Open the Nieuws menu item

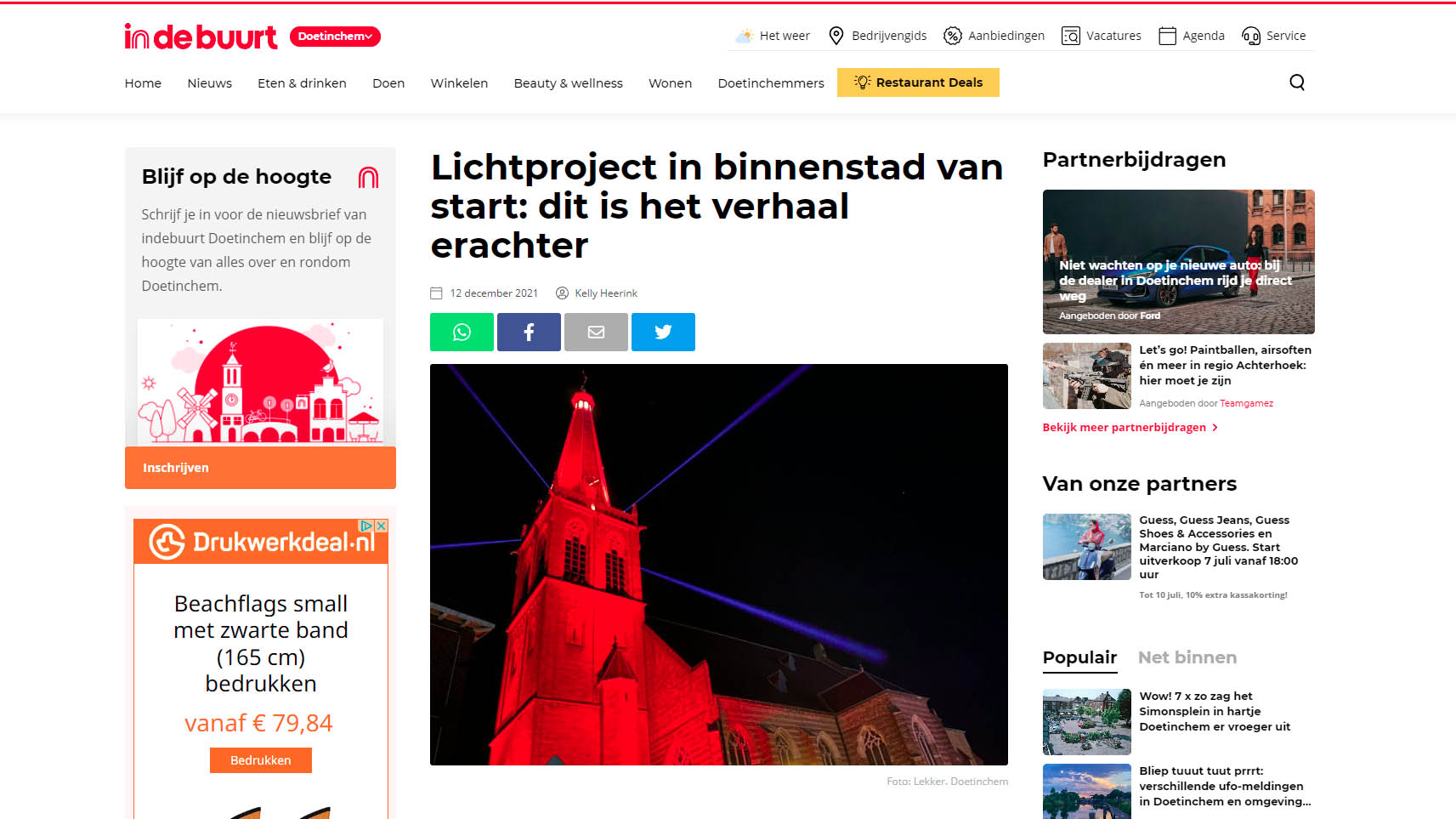point(210,83)
